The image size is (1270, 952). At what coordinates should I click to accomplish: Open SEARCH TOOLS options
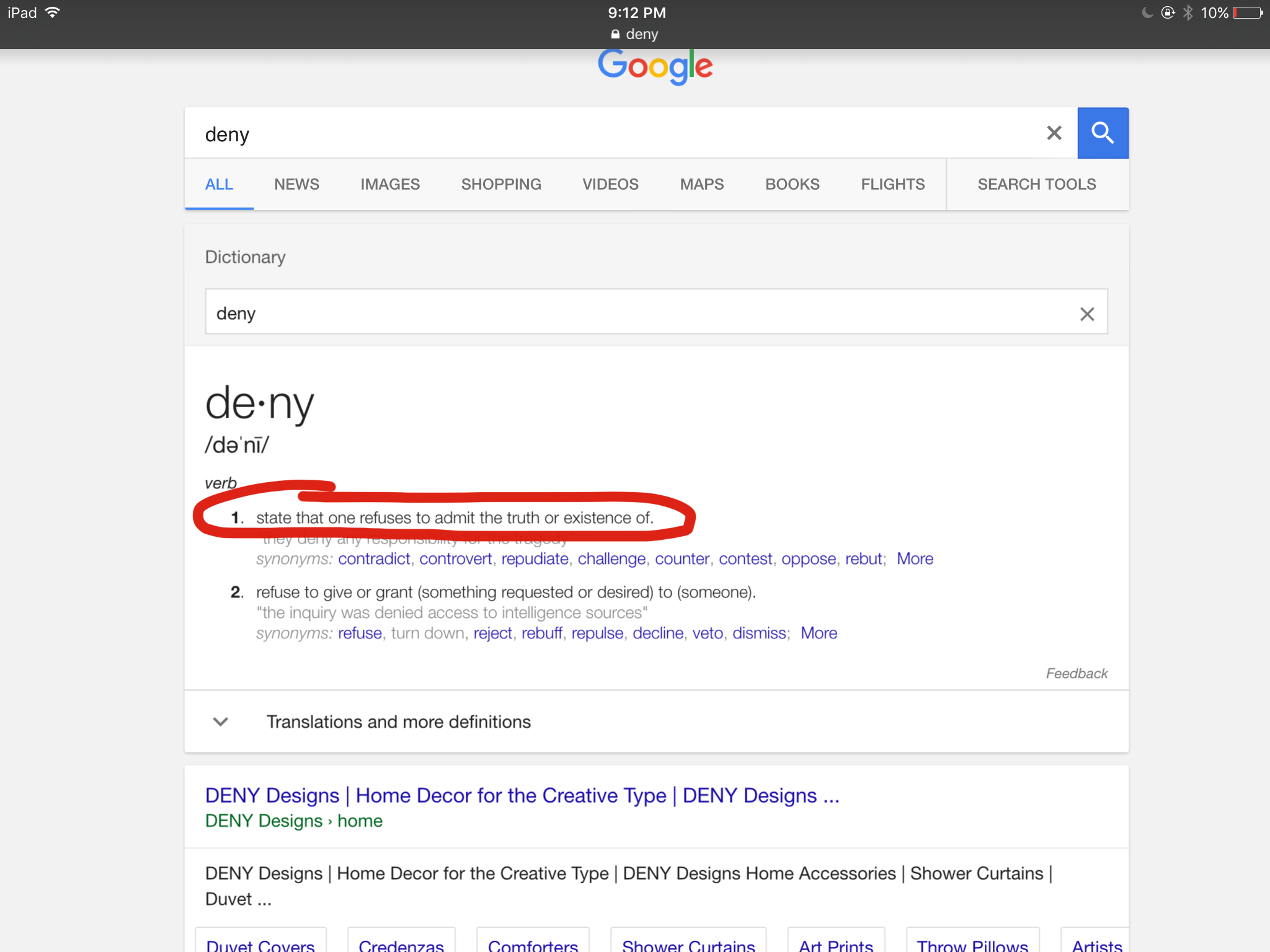point(1037,184)
